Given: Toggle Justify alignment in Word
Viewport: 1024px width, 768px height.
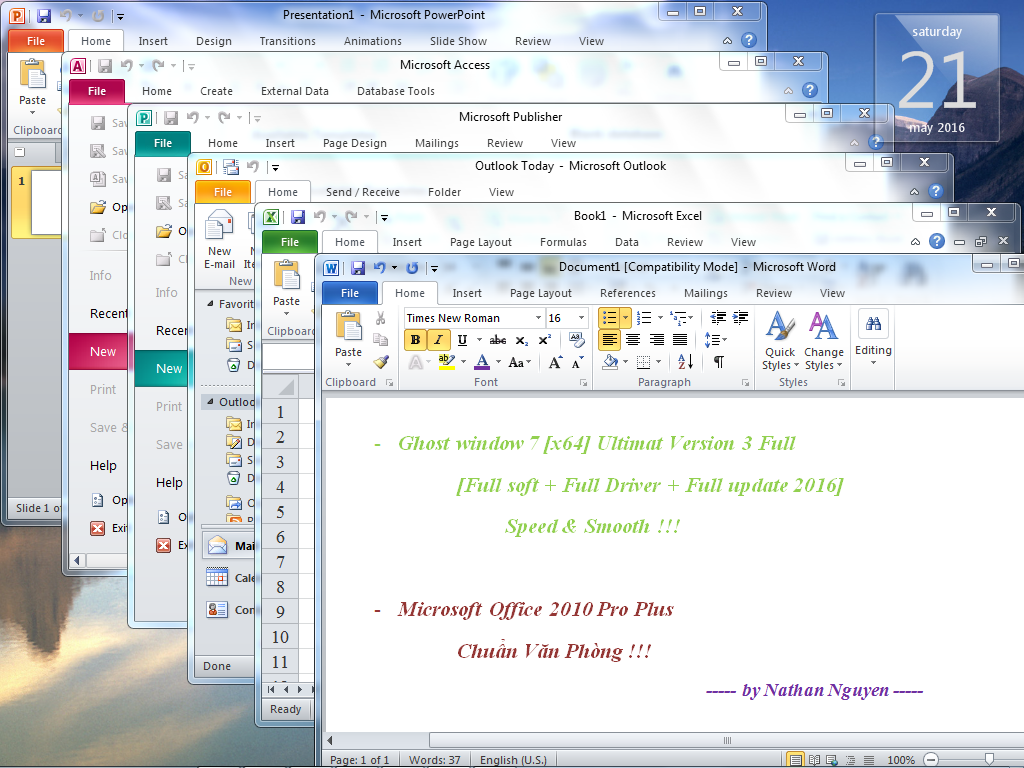Looking at the screenshot, I should 680,340.
